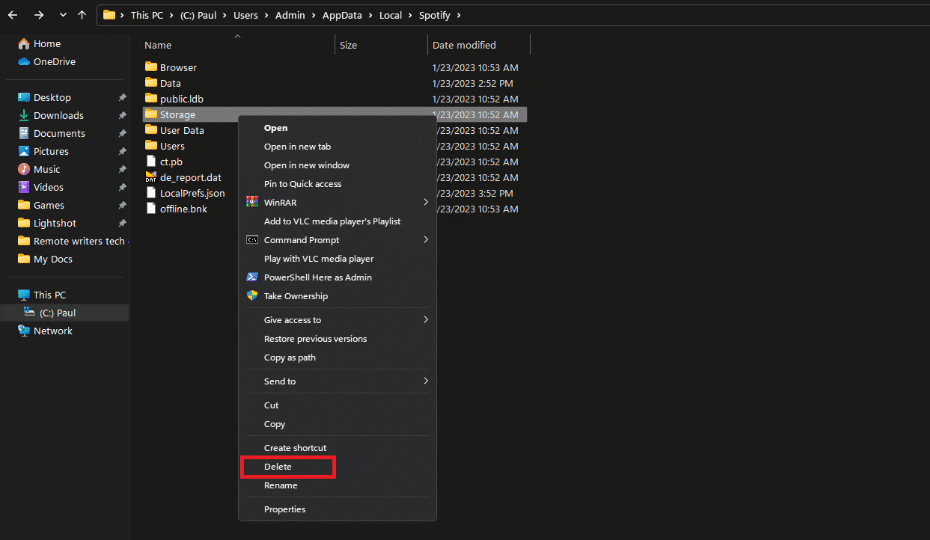The width and height of the screenshot is (930, 540).
Task: Select (C:) Paul drive in navigation pane
Action: pyautogui.click(x=64, y=313)
